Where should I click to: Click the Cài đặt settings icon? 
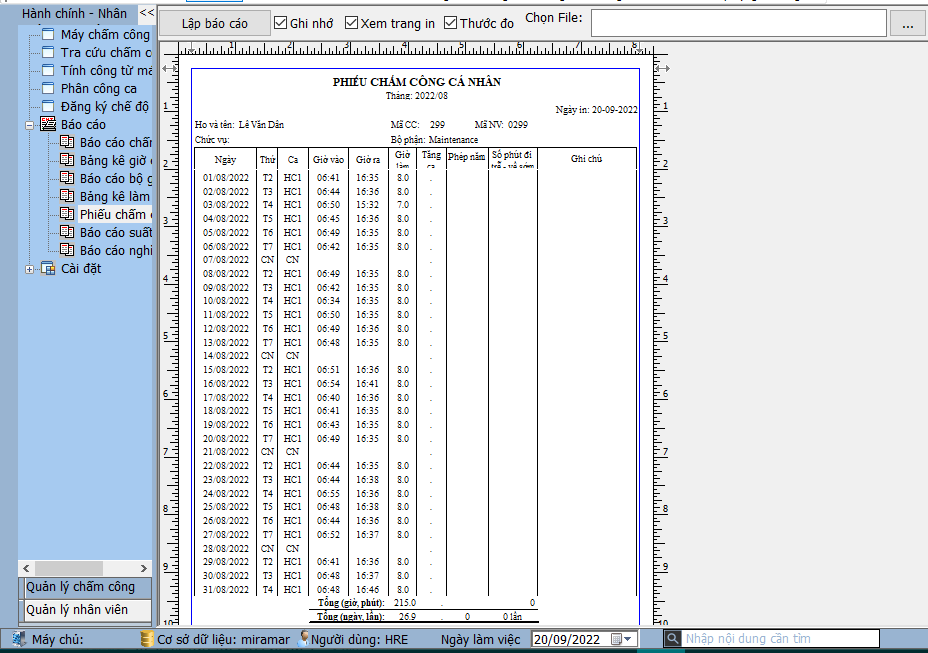[x=48, y=268]
